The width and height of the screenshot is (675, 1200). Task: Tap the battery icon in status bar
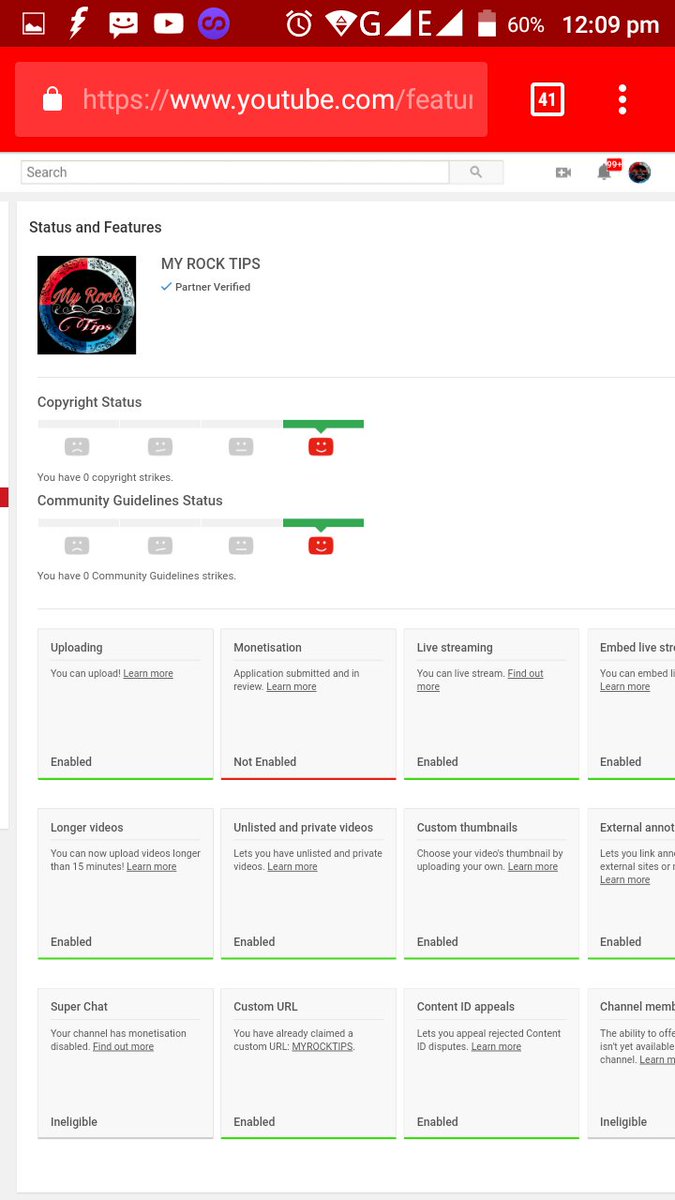point(486,23)
